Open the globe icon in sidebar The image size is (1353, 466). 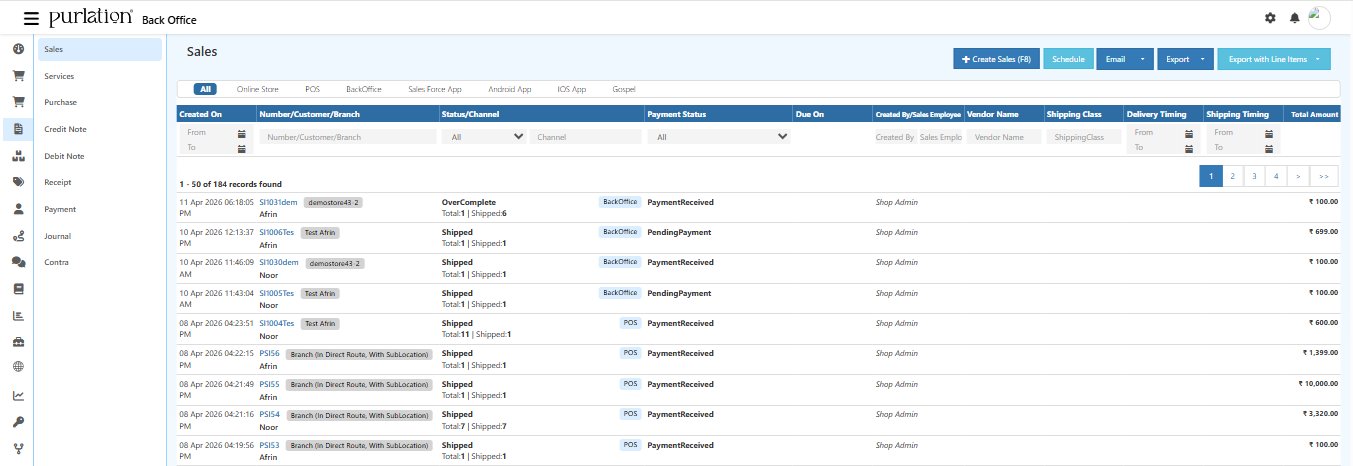18,366
